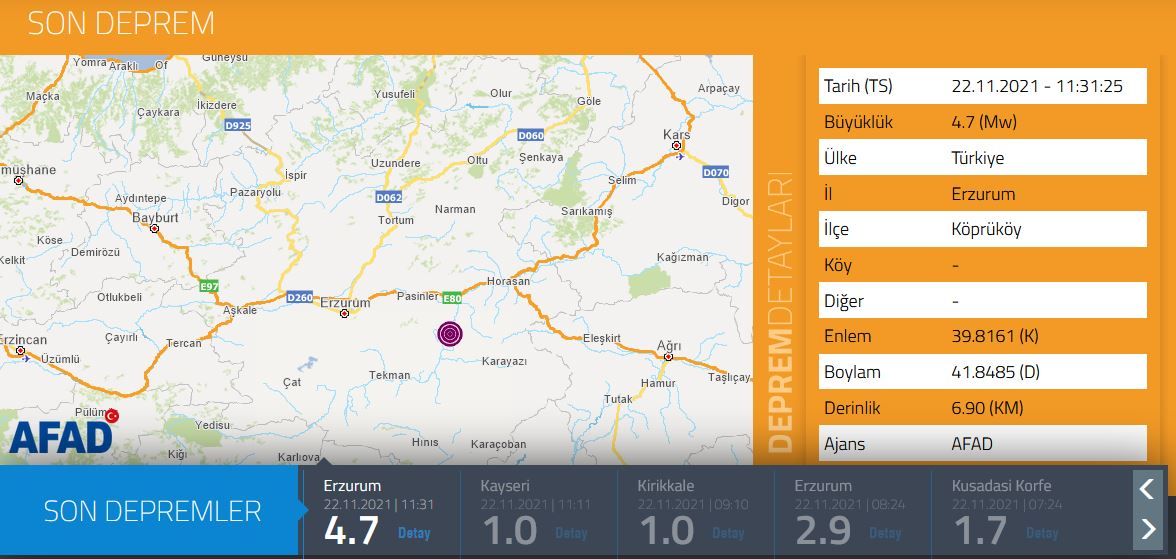Click the green E80 road shield
Screen dimensions: 1176x559
(451, 297)
